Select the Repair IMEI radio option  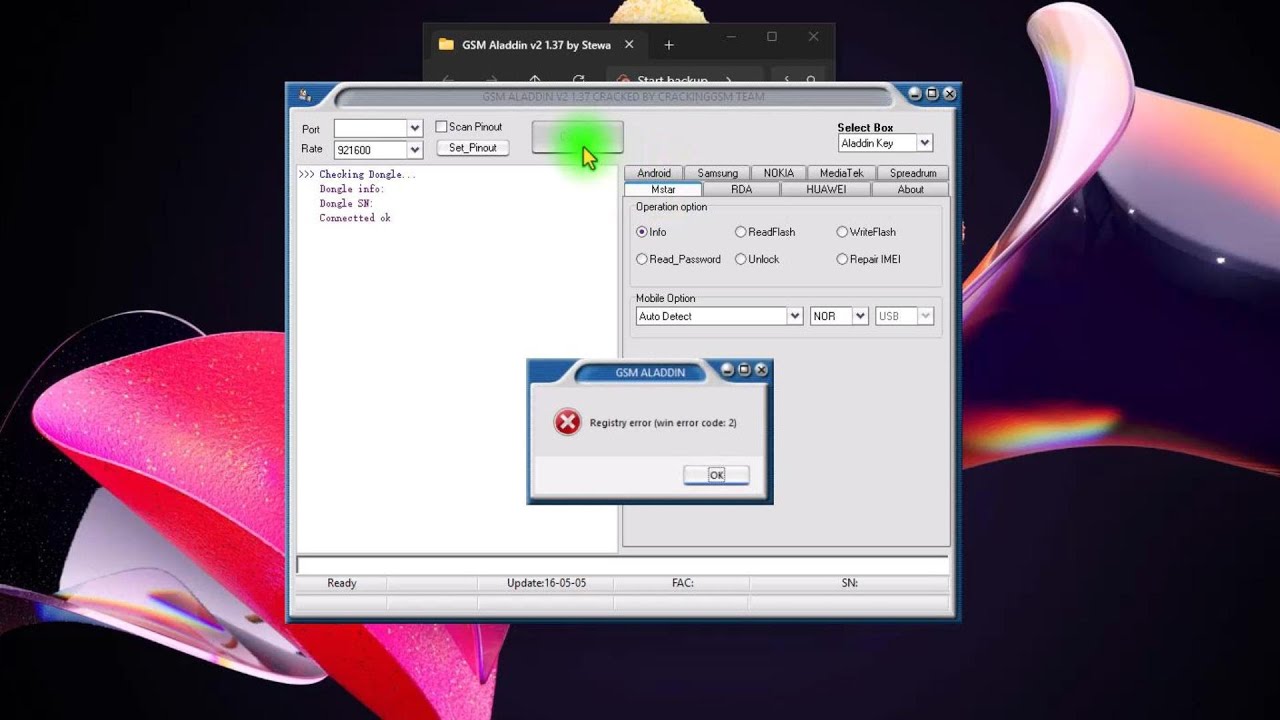842,259
